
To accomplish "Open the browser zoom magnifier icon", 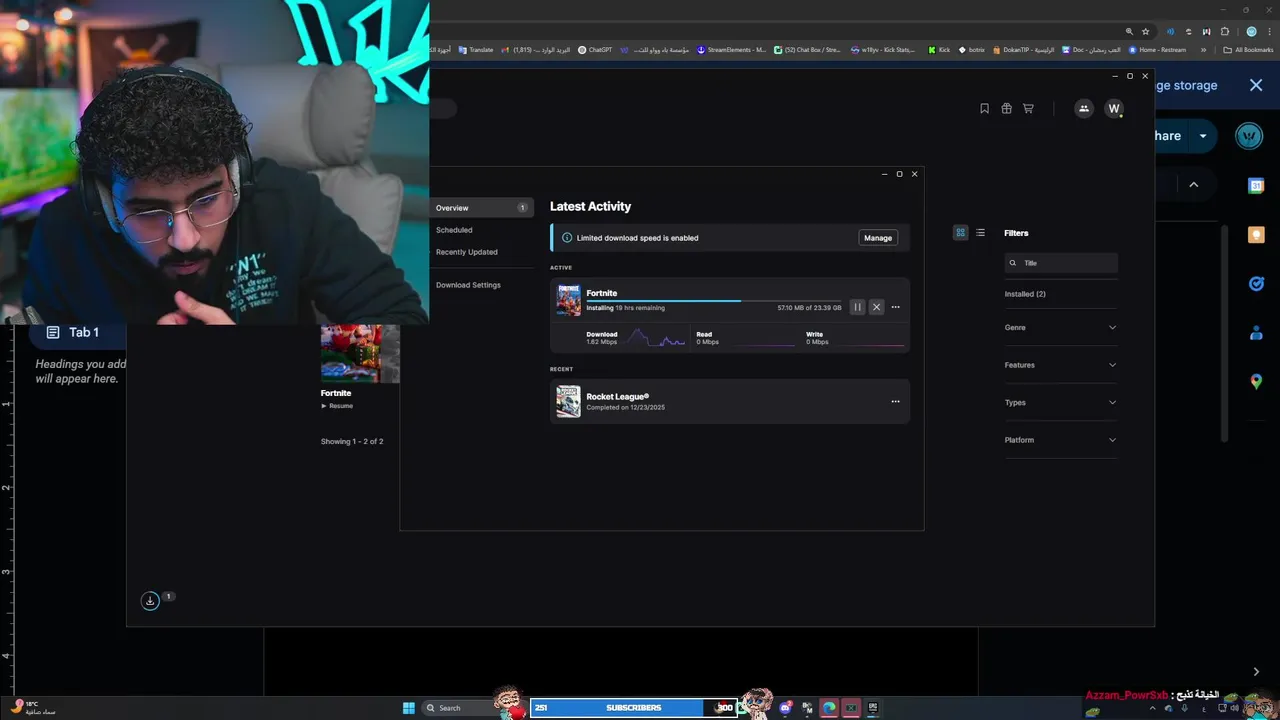I will (1129, 31).
